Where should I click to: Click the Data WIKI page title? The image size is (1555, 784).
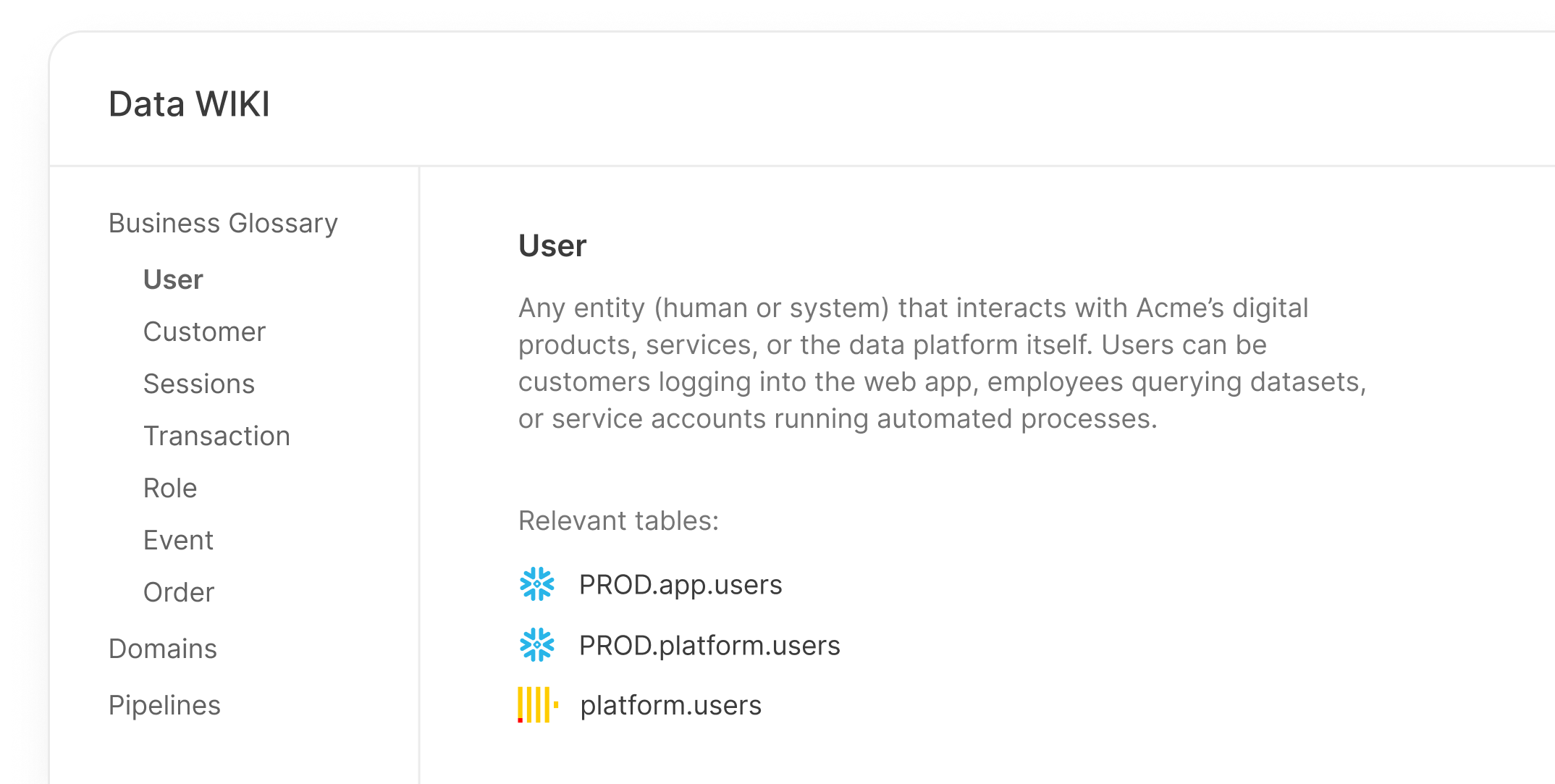point(189,104)
